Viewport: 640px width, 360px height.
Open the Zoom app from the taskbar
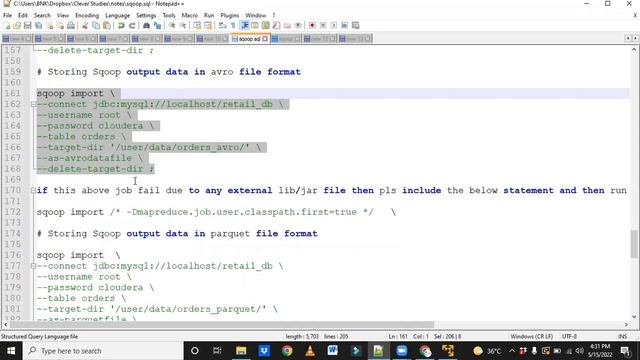click(x=402, y=351)
